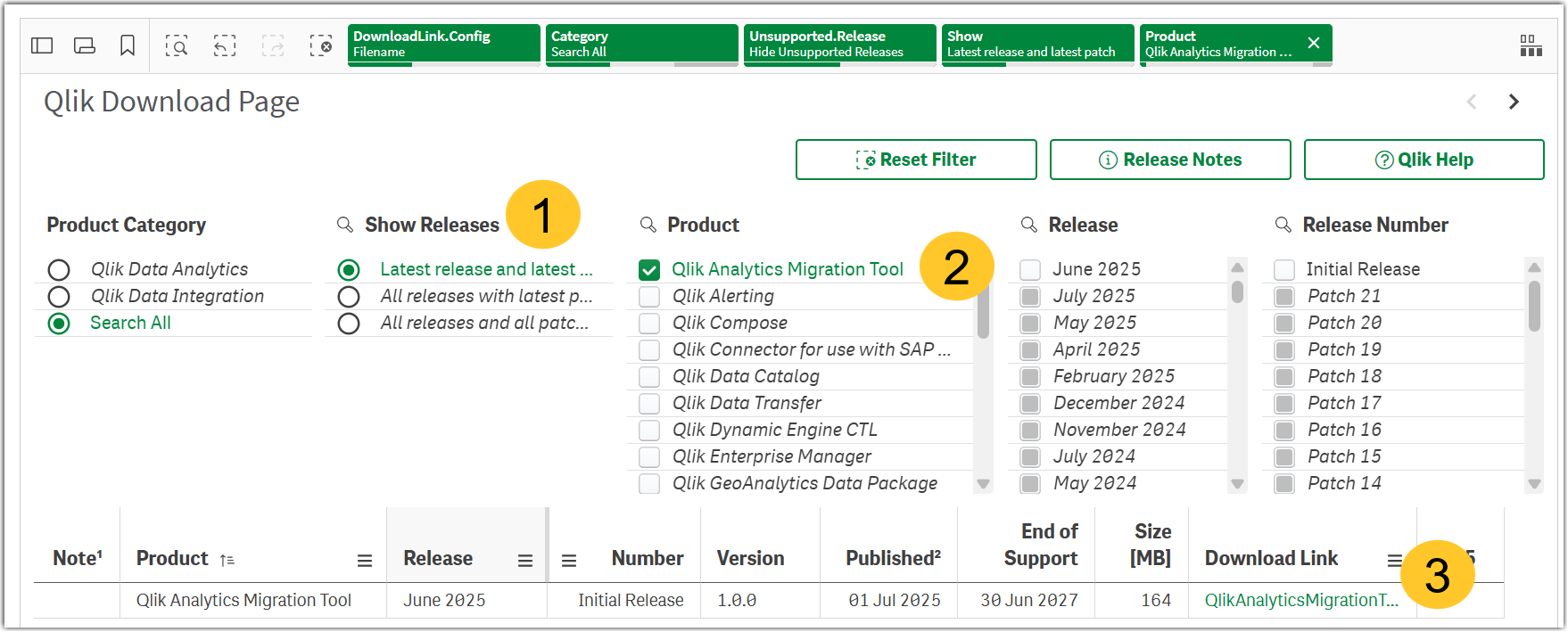Go to the next sheet arrow

tap(1514, 102)
